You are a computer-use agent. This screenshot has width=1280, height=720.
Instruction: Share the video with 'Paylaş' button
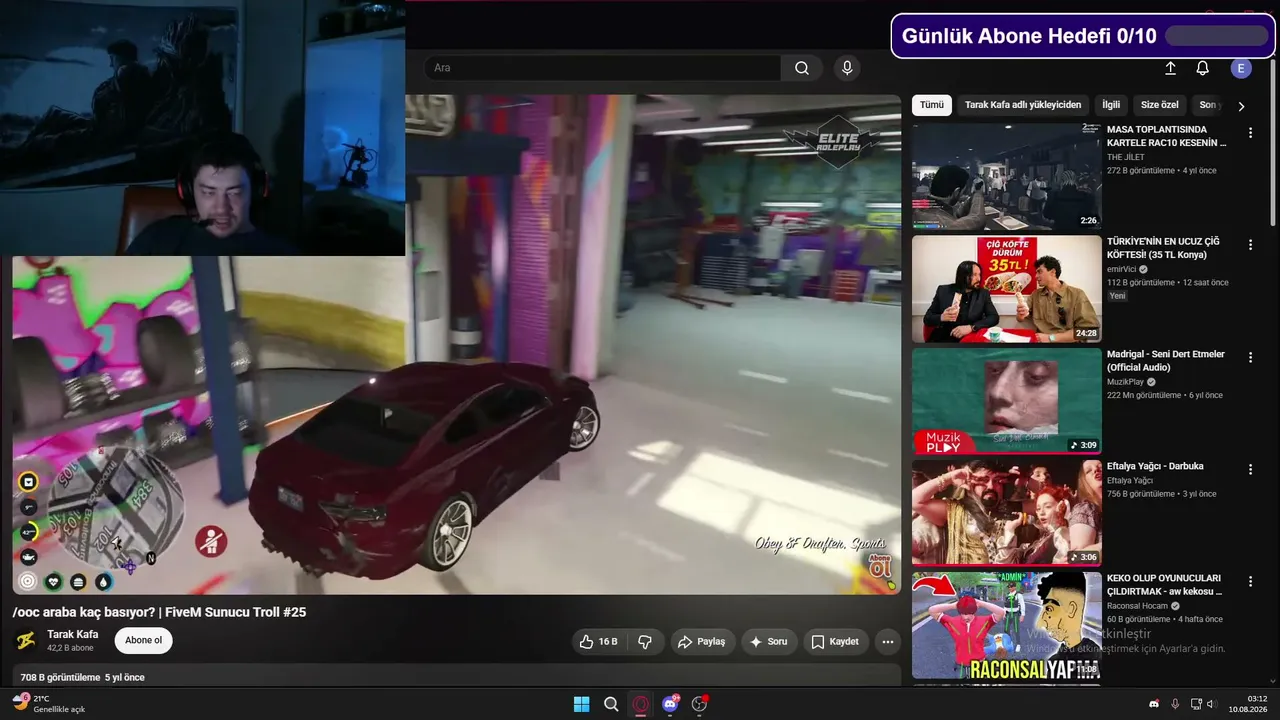pos(703,642)
